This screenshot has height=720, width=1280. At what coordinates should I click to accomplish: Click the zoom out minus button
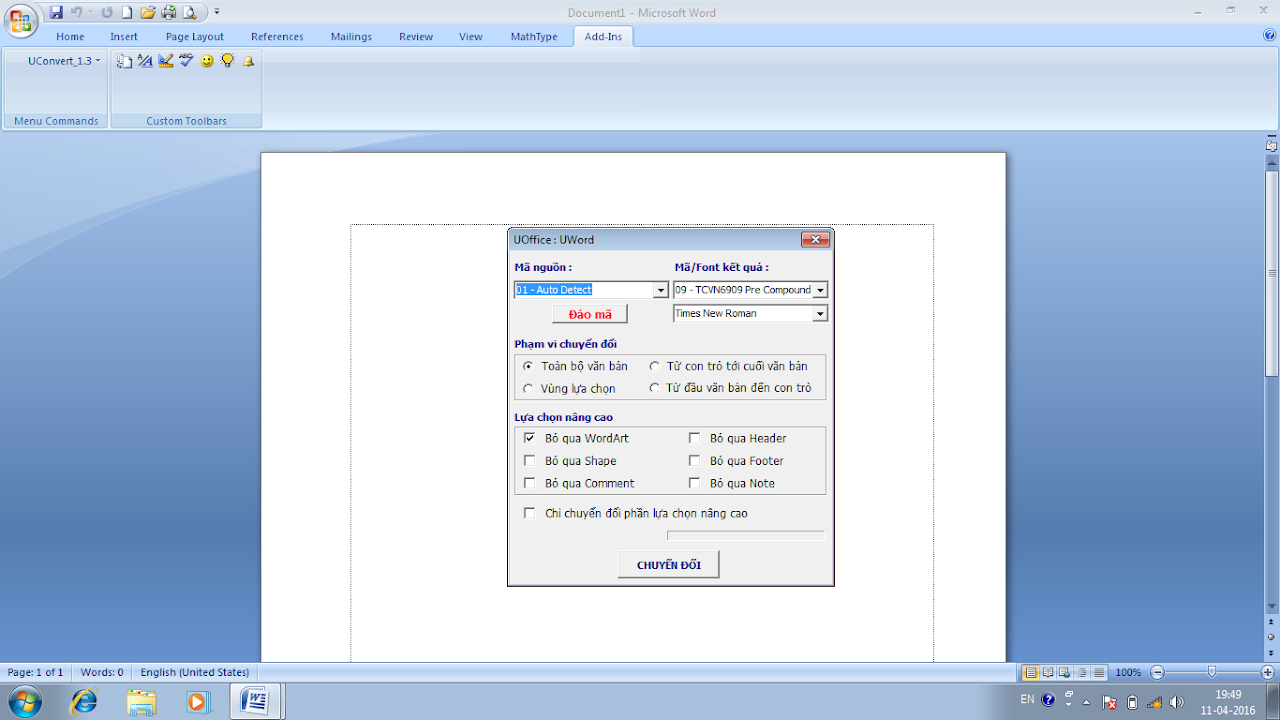pyautogui.click(x=1158, y=672)
